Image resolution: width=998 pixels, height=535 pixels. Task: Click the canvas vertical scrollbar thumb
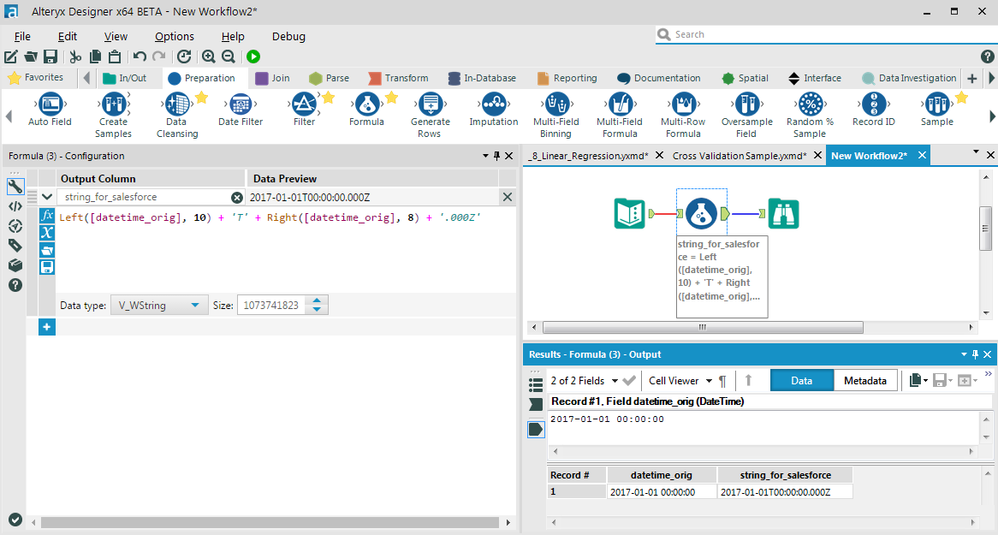point(985,228)
